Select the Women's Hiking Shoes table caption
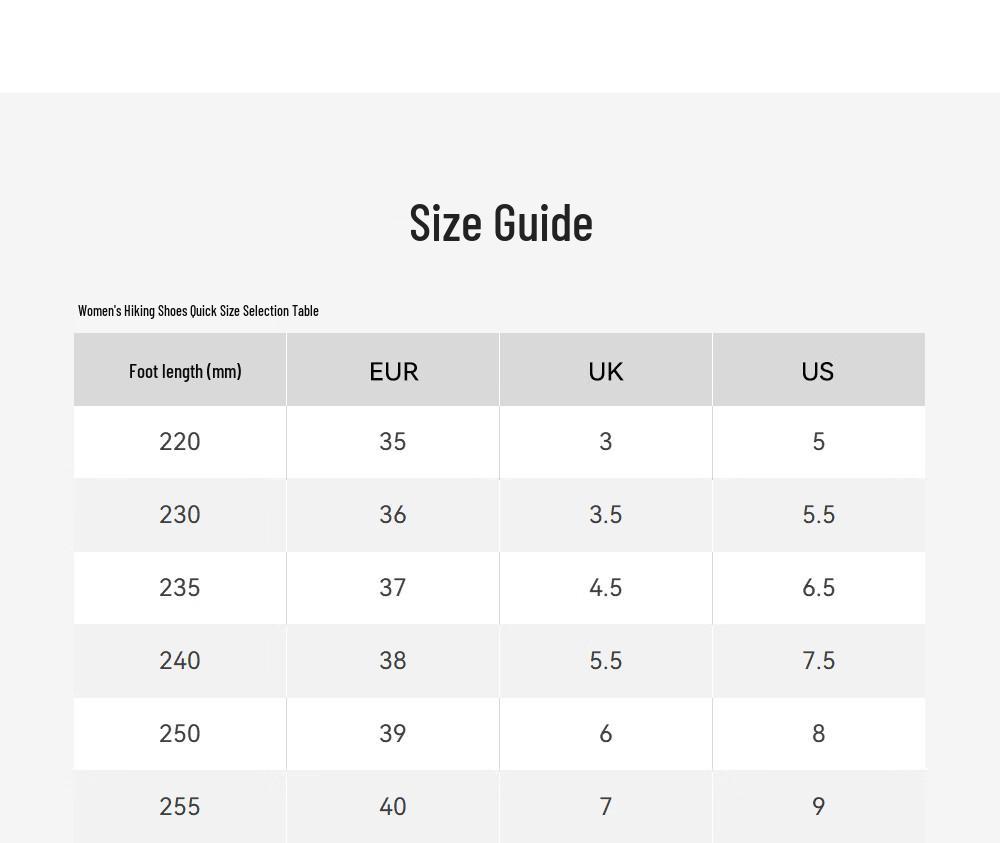 198,311
